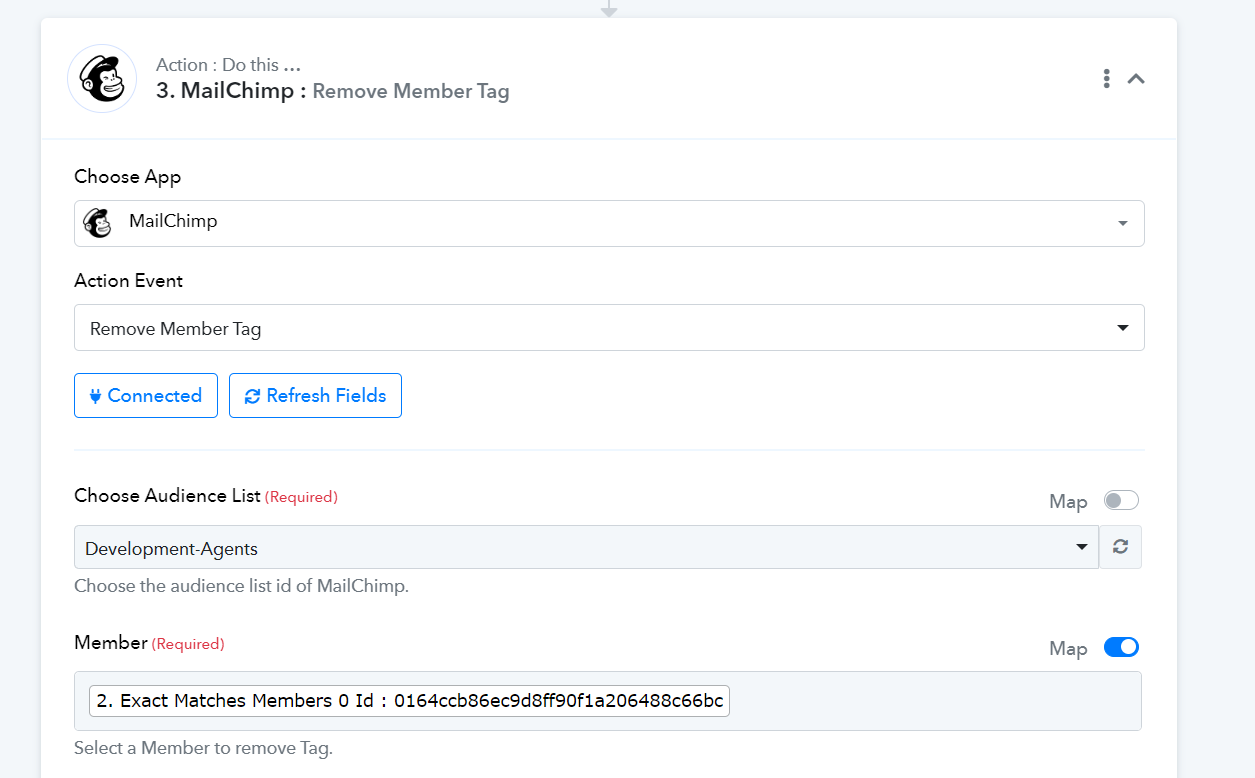The width and height of the screenshot is (1255, 778).
Task: Click 'Choose the audience list id' help text
Action: pos(241,586)
